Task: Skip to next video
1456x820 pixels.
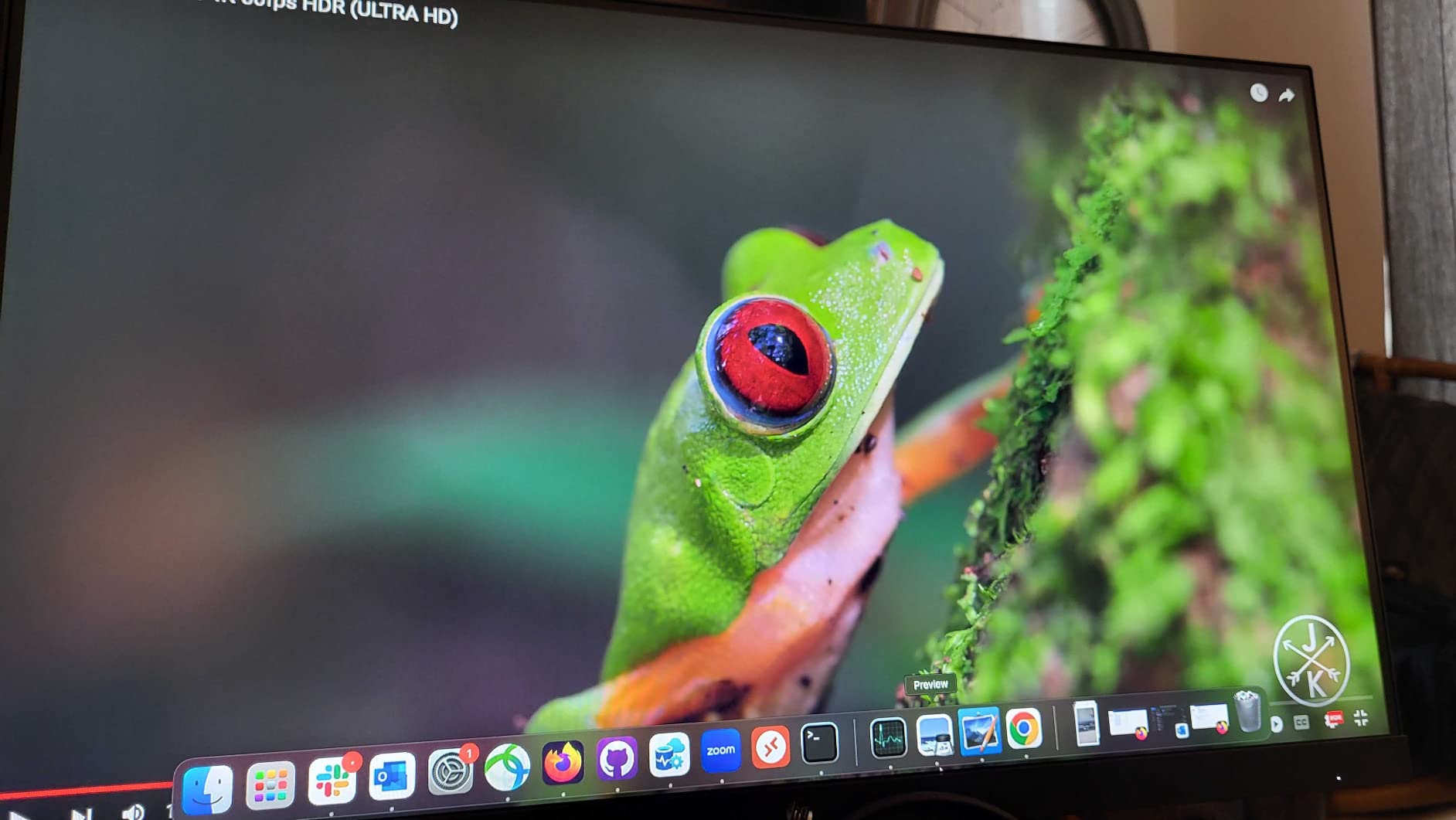Action: click(81, 814)
